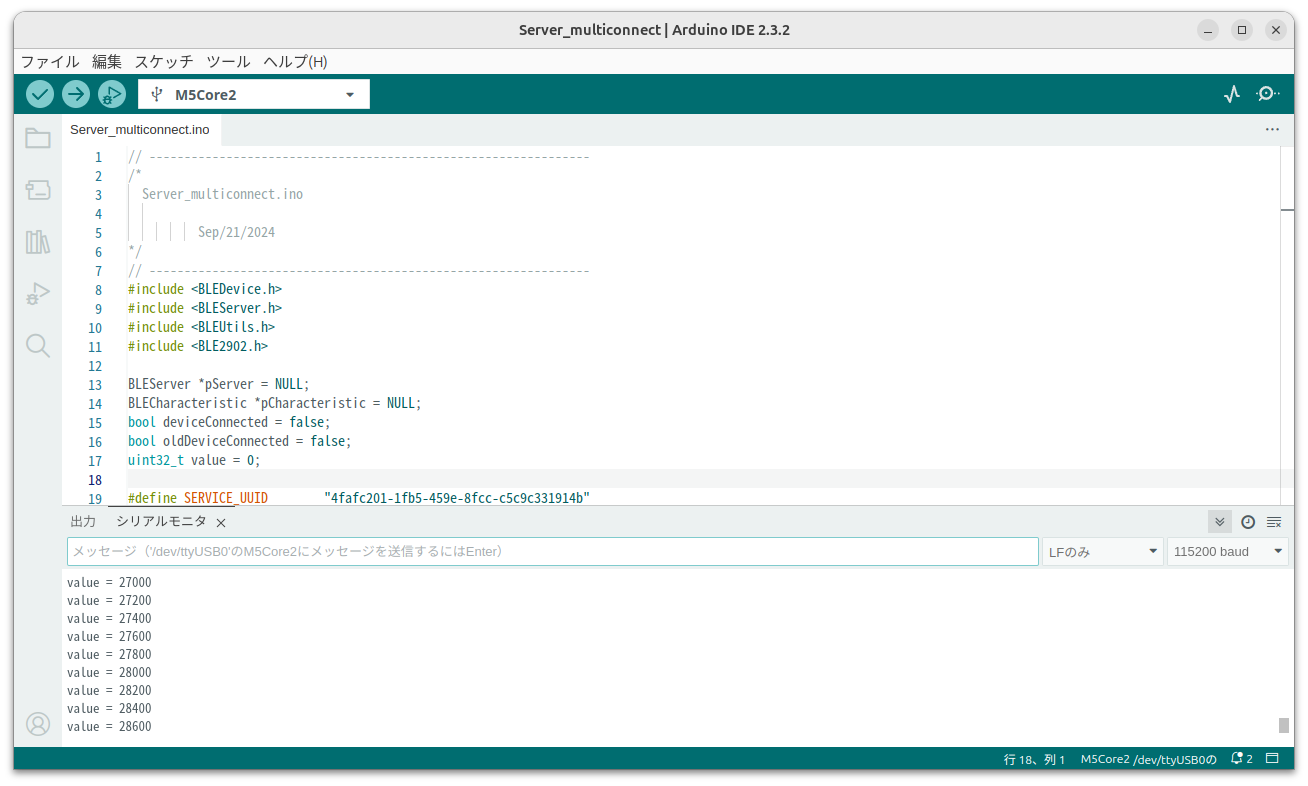This screenshot has width=1308, height=786.
Task: Open the Search sidebar icon
Action: click(38, 346)
